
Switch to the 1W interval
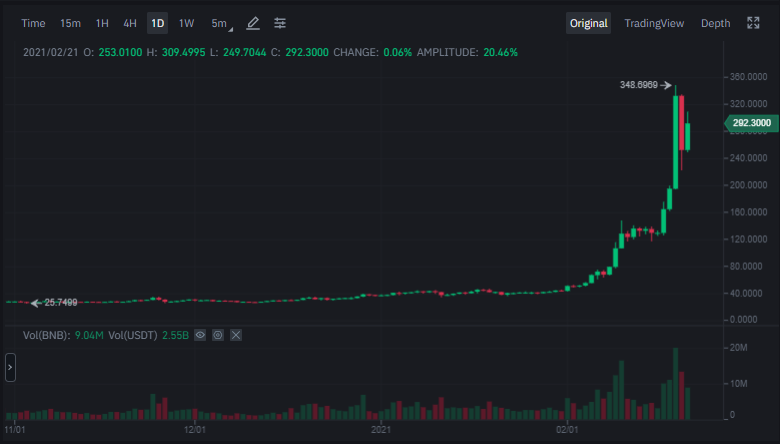tap(186, 23)
